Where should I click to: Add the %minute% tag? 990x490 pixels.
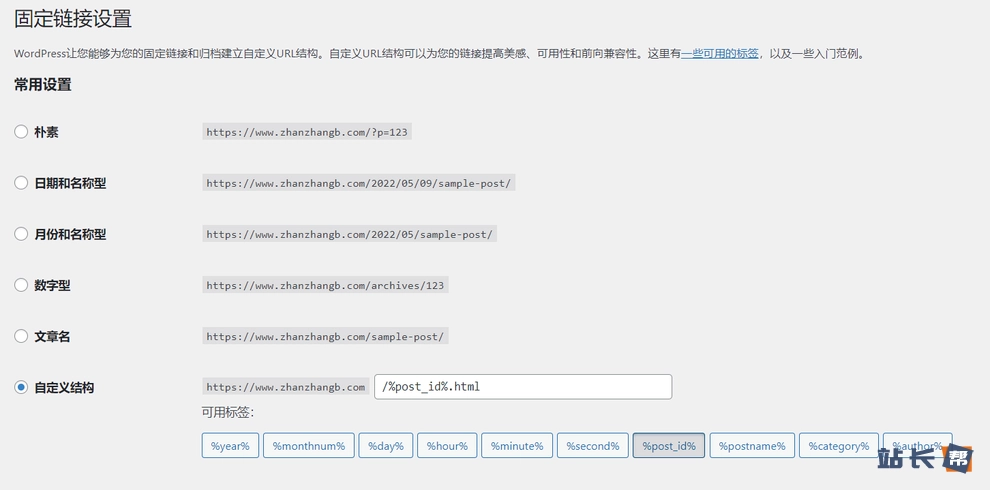[x=516, y=446]
